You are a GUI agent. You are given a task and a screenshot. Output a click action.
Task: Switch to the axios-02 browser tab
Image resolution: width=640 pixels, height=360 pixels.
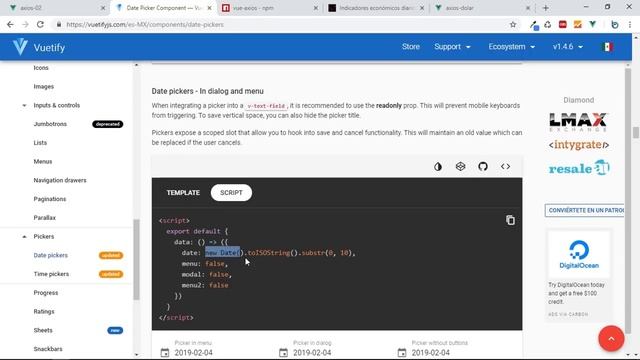pos(57,8)
